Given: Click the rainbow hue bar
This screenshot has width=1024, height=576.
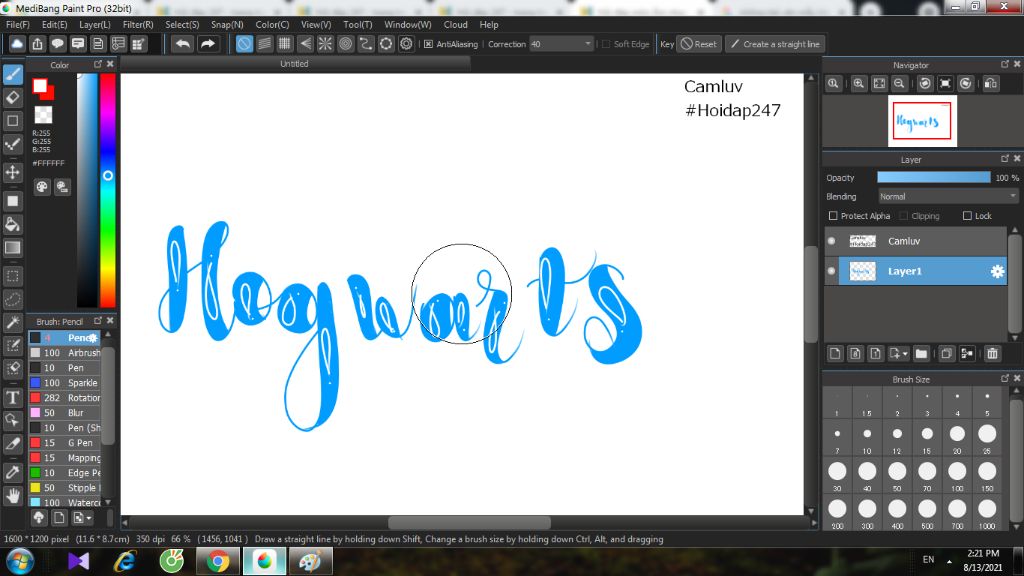Looking at the screenshot, I should (108, 190).
